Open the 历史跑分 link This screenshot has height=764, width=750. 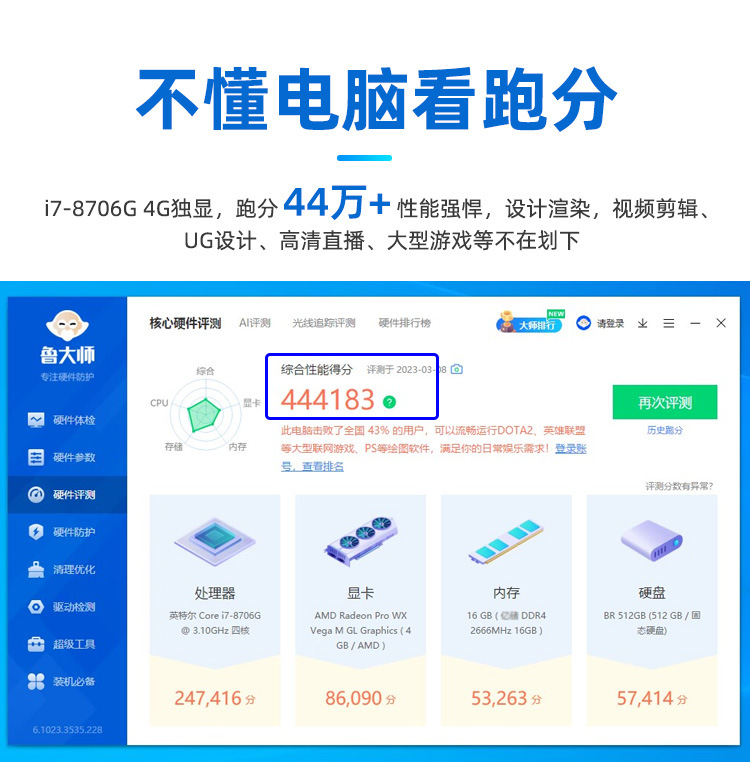pyautogui.click(x=665, y=430)
